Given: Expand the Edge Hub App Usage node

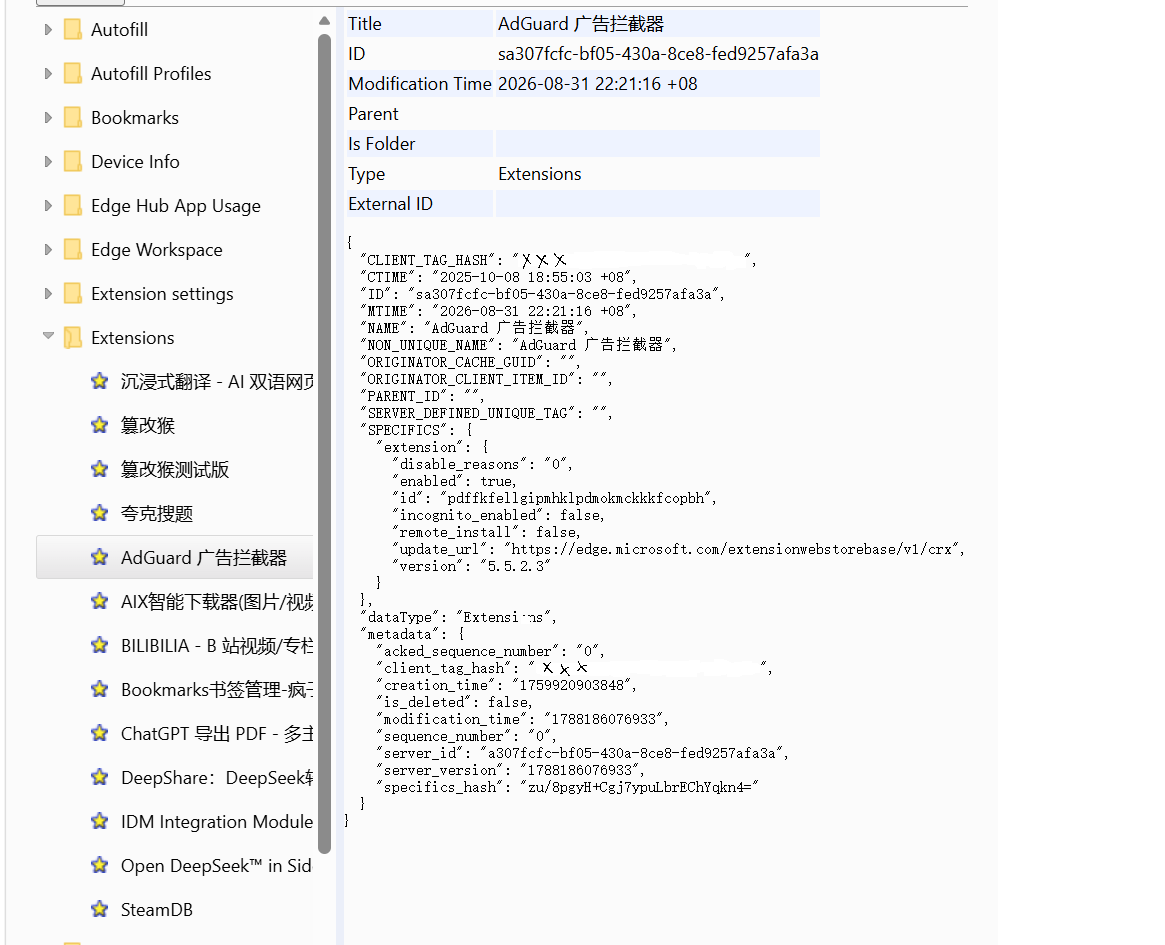Looking at the screenshot, I should (x=48, y=206).
